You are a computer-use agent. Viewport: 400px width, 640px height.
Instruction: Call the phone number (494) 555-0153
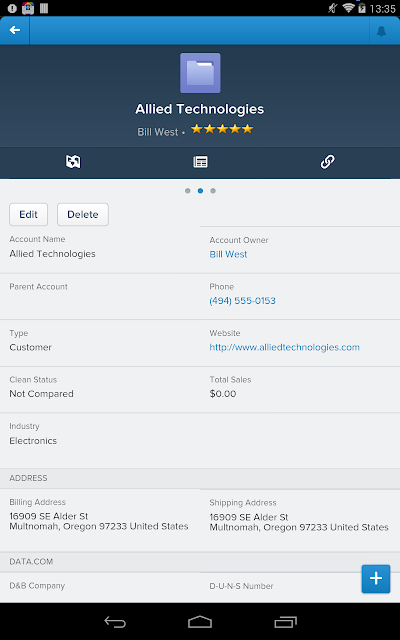point(242,301)
